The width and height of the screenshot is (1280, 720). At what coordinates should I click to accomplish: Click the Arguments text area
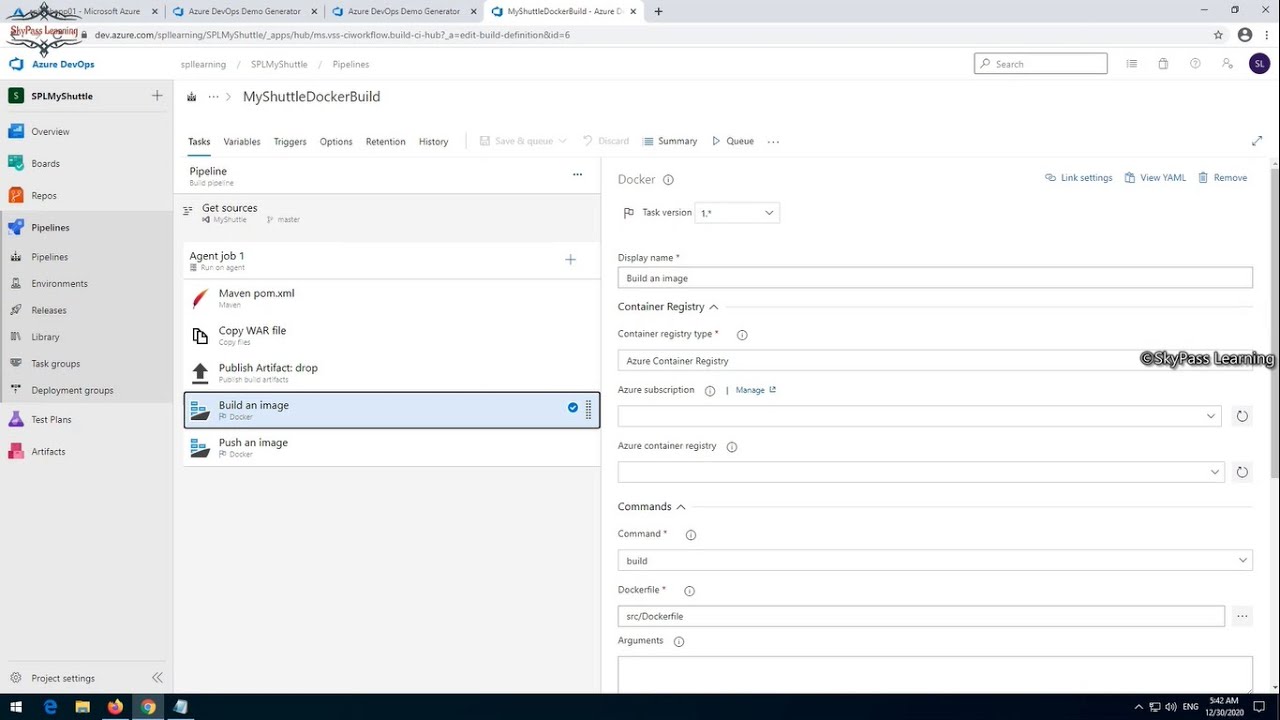coord(935,674)
